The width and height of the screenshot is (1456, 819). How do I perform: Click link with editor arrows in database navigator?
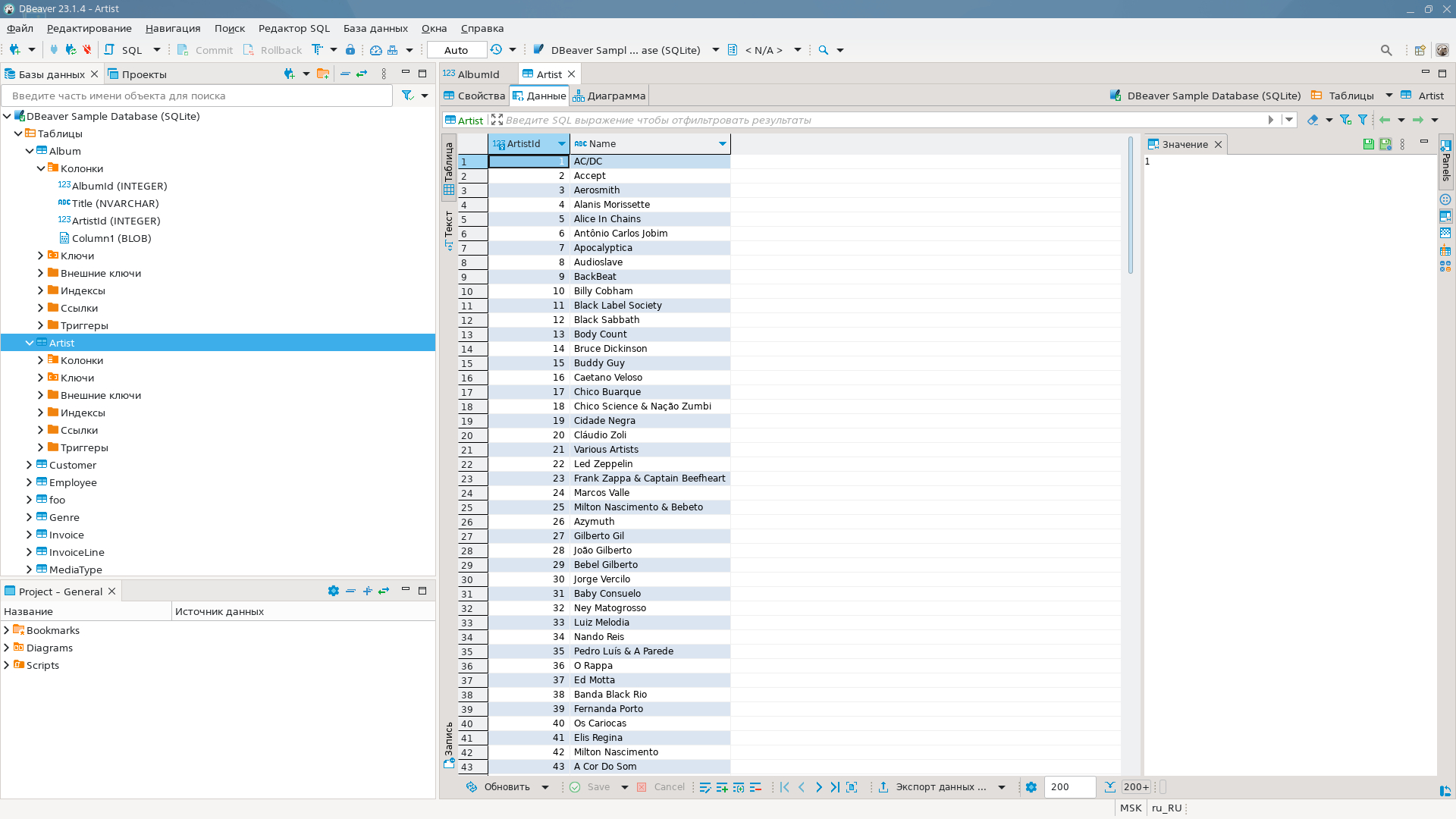coord(362,74)
